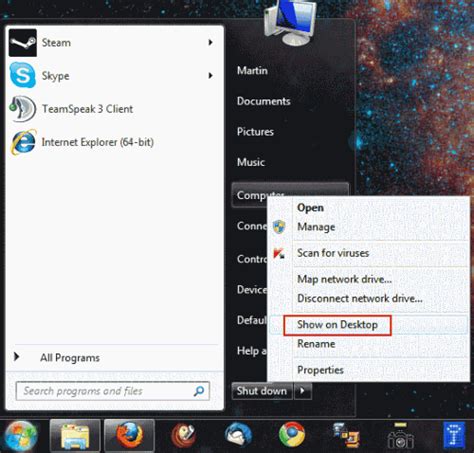The image size is (474, 453).
Task: Click the Internet Explorer (64-bit) name
Action: coord(98,142)
